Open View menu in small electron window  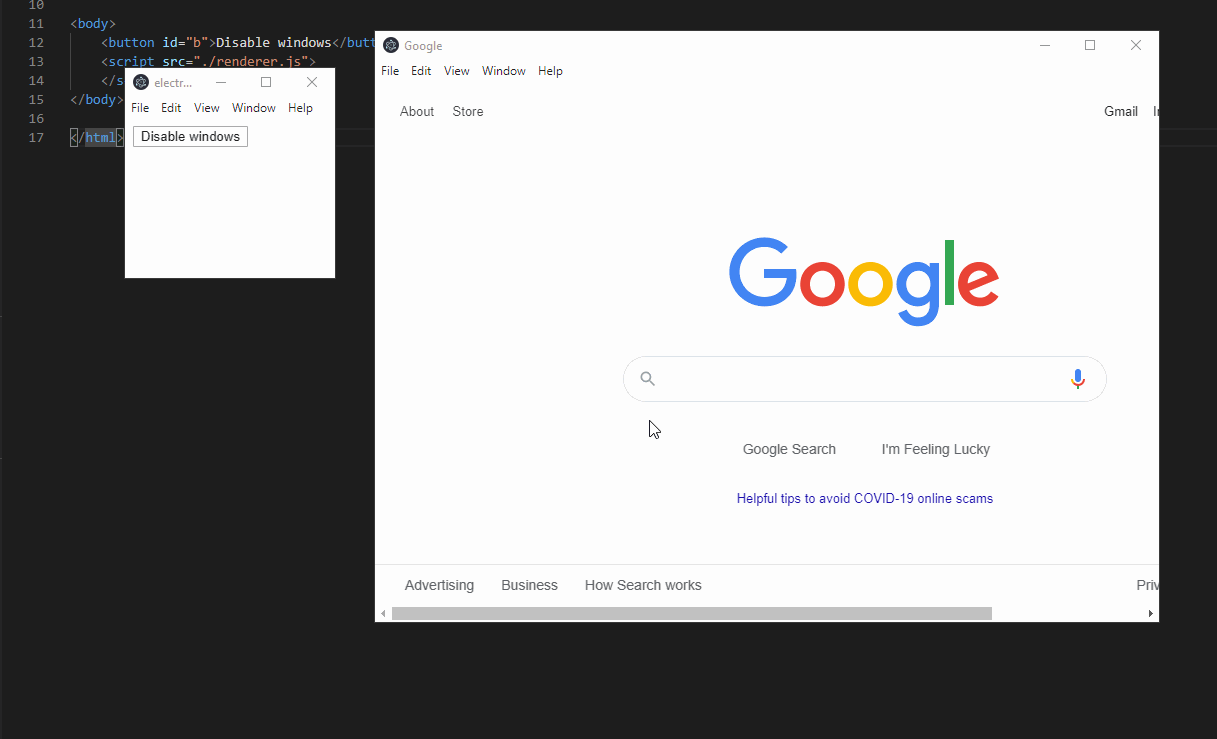(x=207, y=108)
